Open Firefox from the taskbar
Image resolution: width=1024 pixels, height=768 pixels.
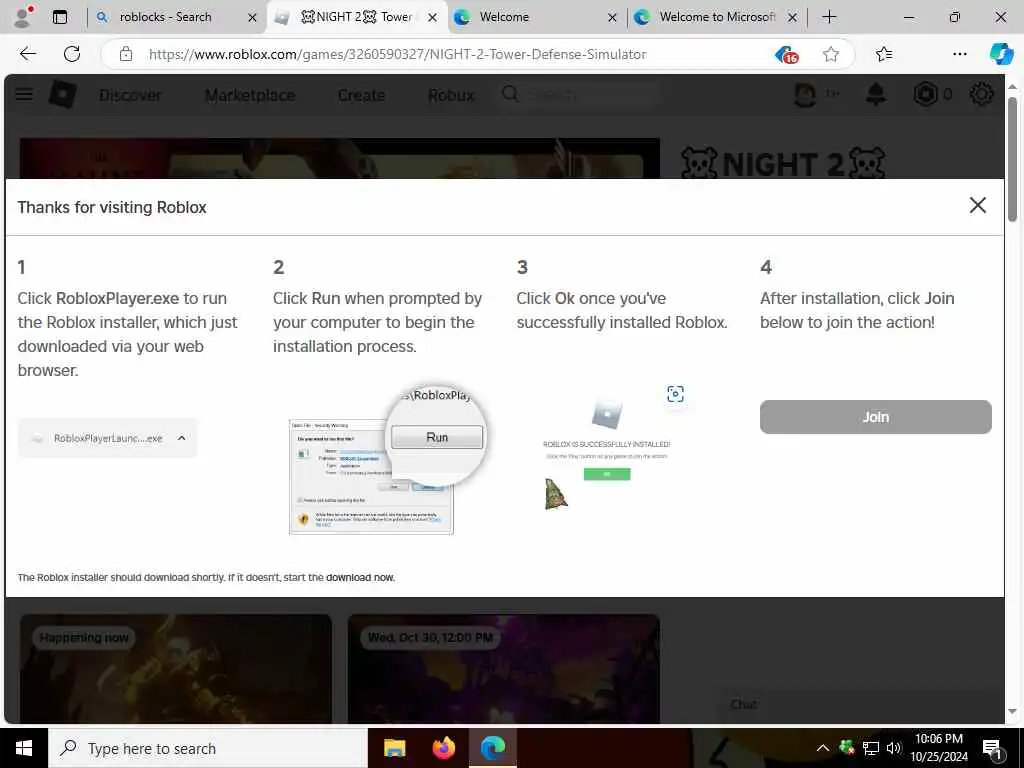tap(444, 748)
